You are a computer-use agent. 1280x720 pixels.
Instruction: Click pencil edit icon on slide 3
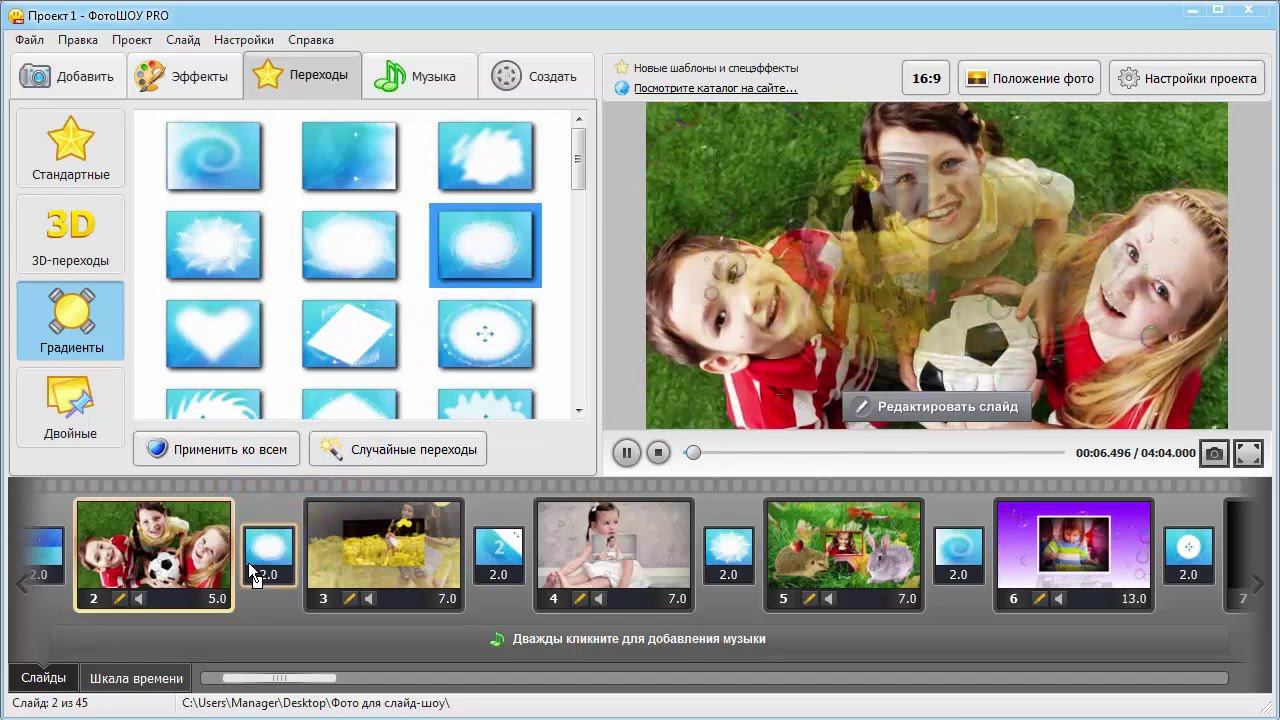(350, 599)
